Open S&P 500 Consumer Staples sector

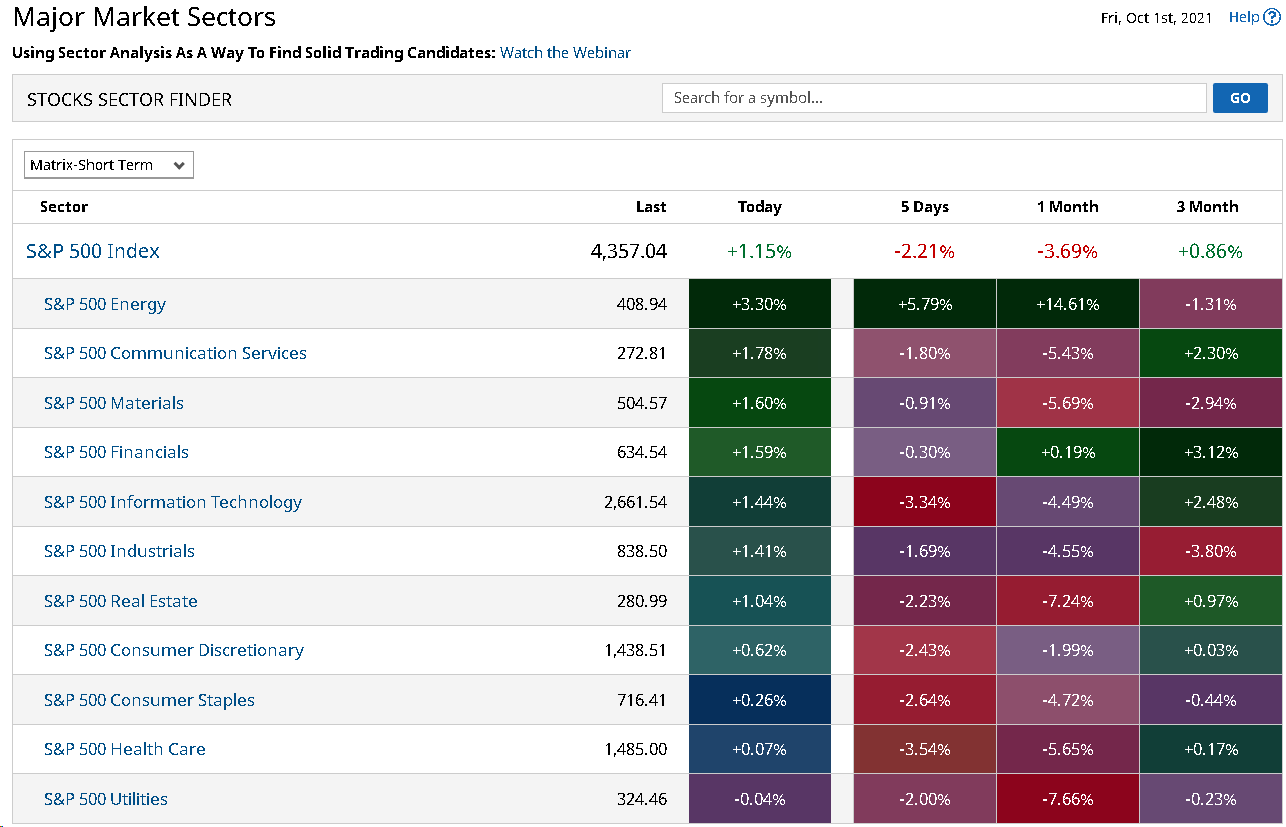click(x=149, y=700)
